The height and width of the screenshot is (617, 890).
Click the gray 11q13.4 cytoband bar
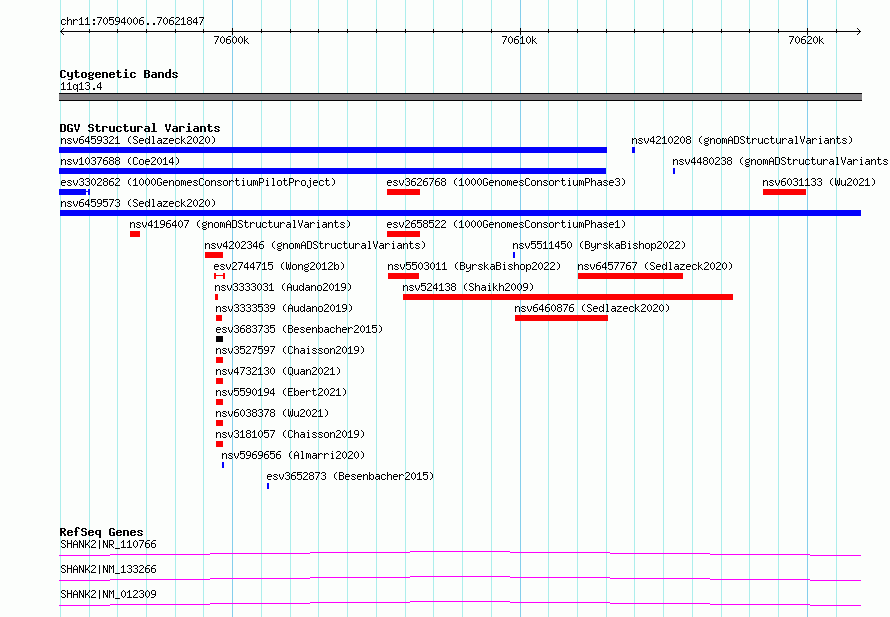[x=460, y=97]
